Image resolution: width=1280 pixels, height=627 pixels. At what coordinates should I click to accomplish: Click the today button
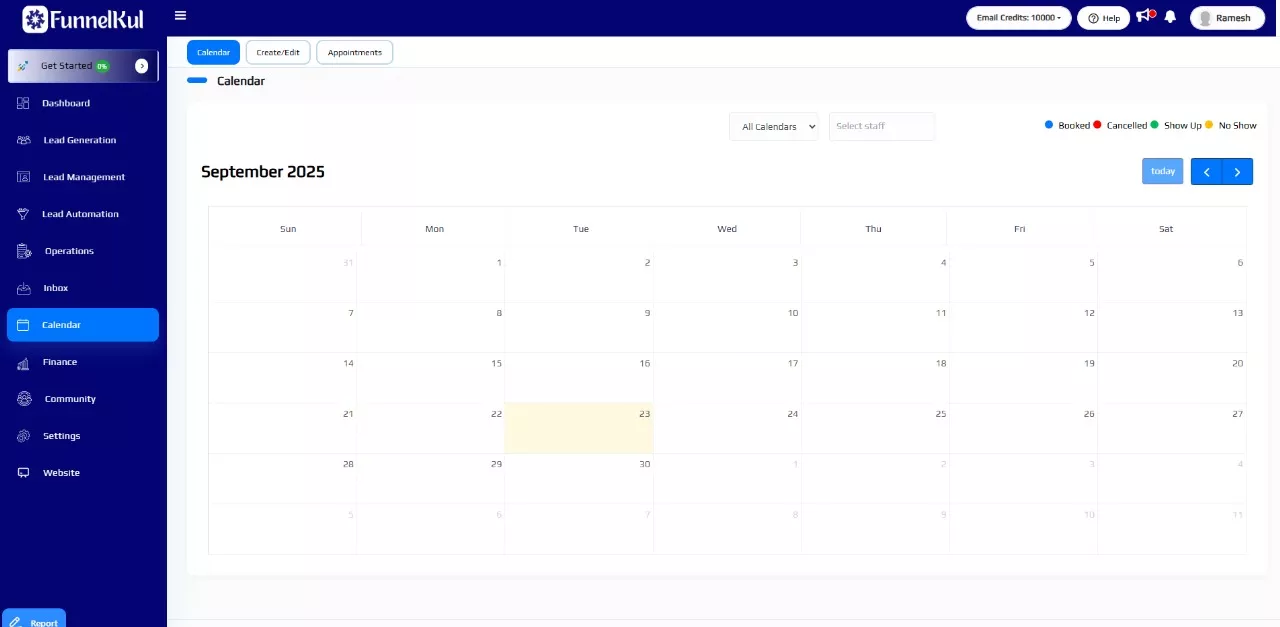pos(1162,171)
